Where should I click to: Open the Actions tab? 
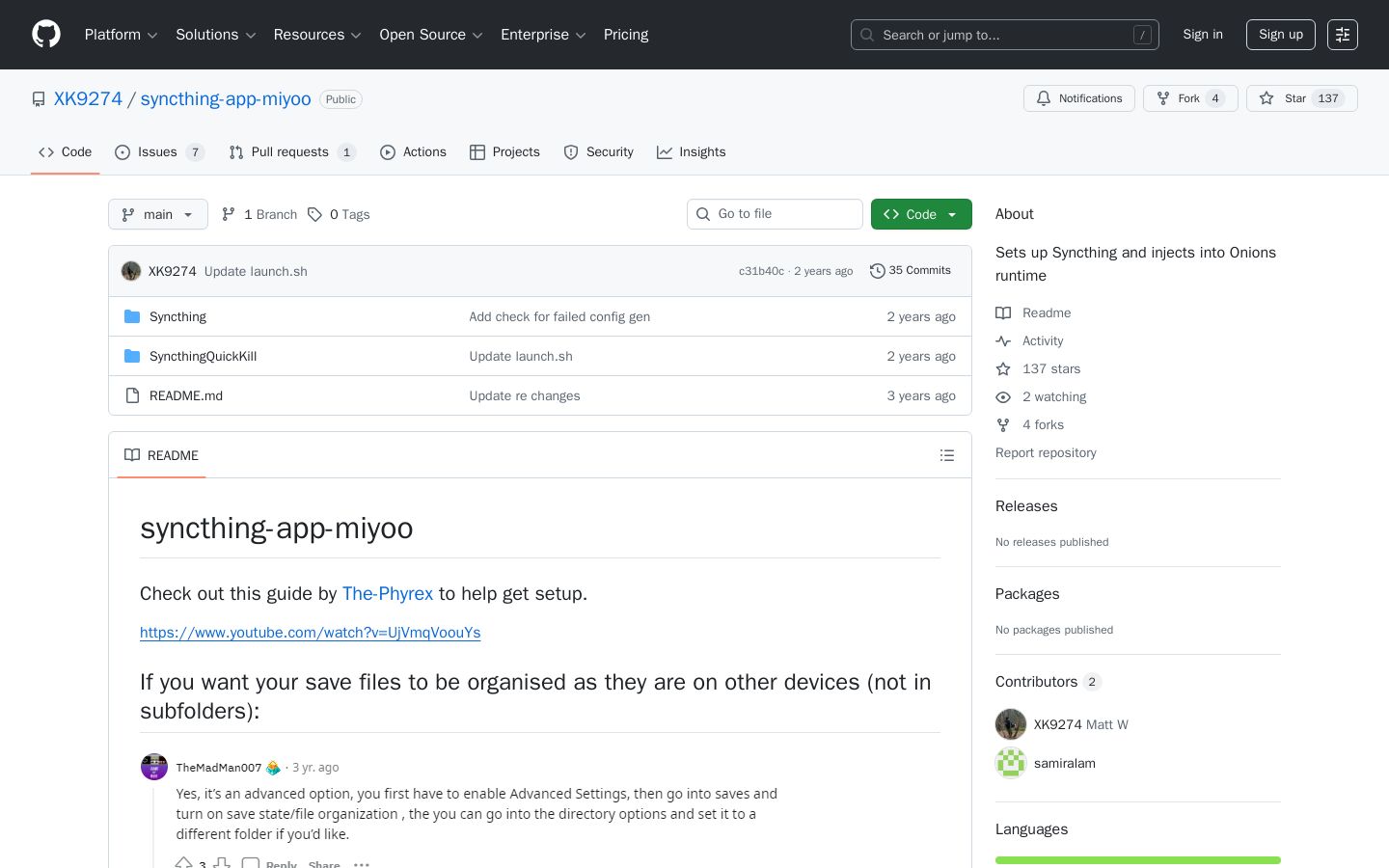[413, 152]
